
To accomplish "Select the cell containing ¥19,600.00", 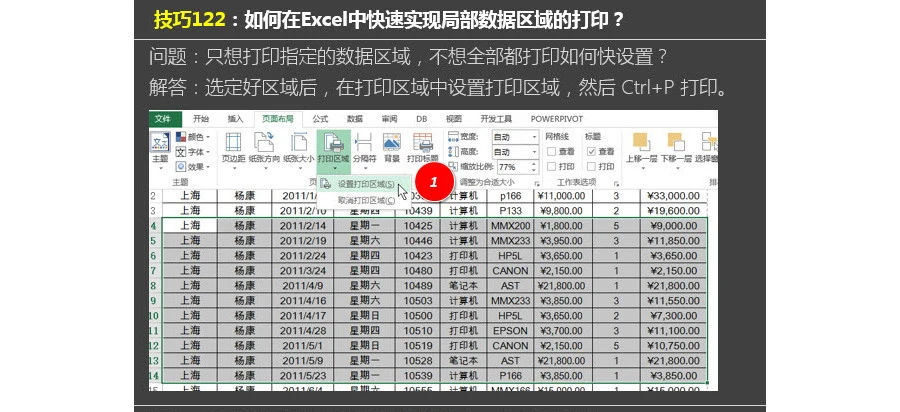I will point(674,211).
